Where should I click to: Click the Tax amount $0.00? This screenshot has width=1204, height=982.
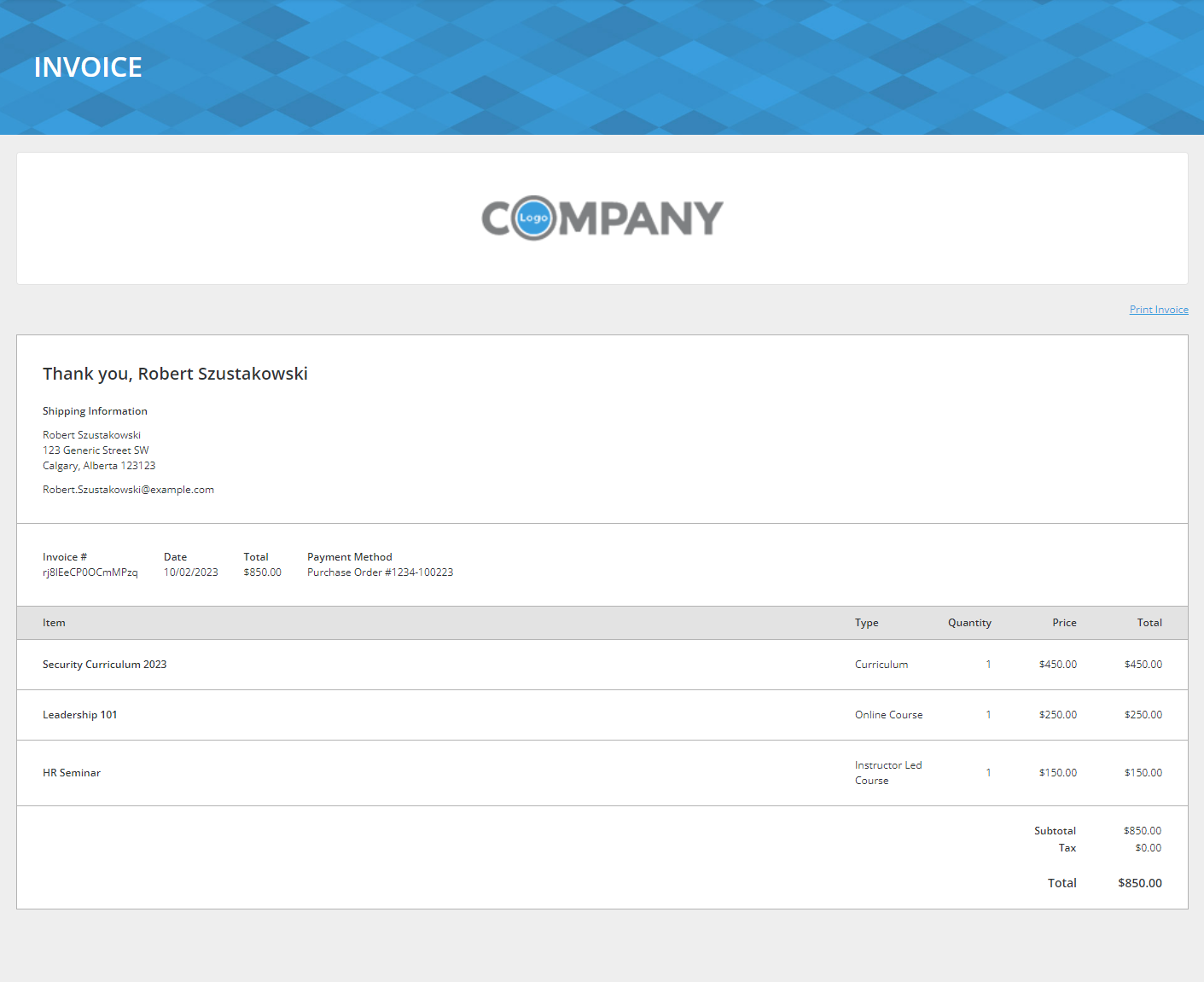(1149, 848)
